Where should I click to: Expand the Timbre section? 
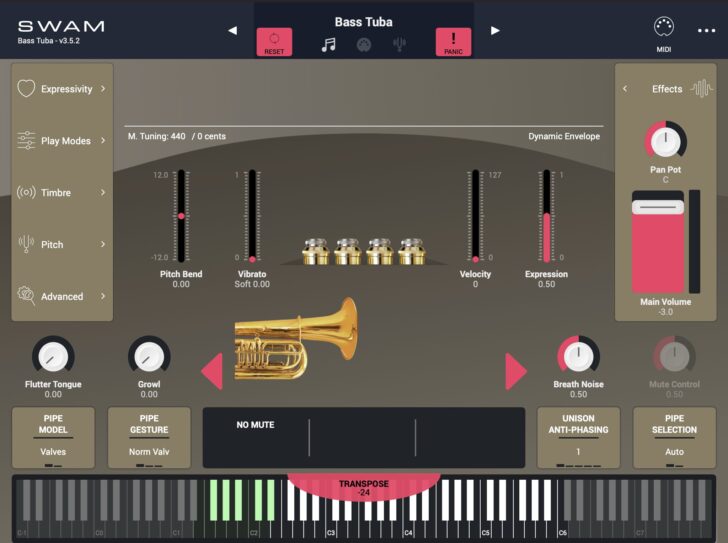coord(62,193)
